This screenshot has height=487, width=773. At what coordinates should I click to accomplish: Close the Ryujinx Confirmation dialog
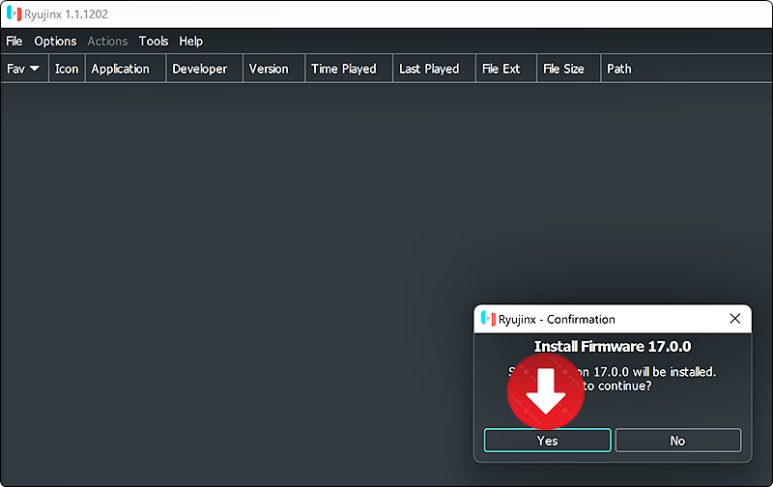pos(735,319)
